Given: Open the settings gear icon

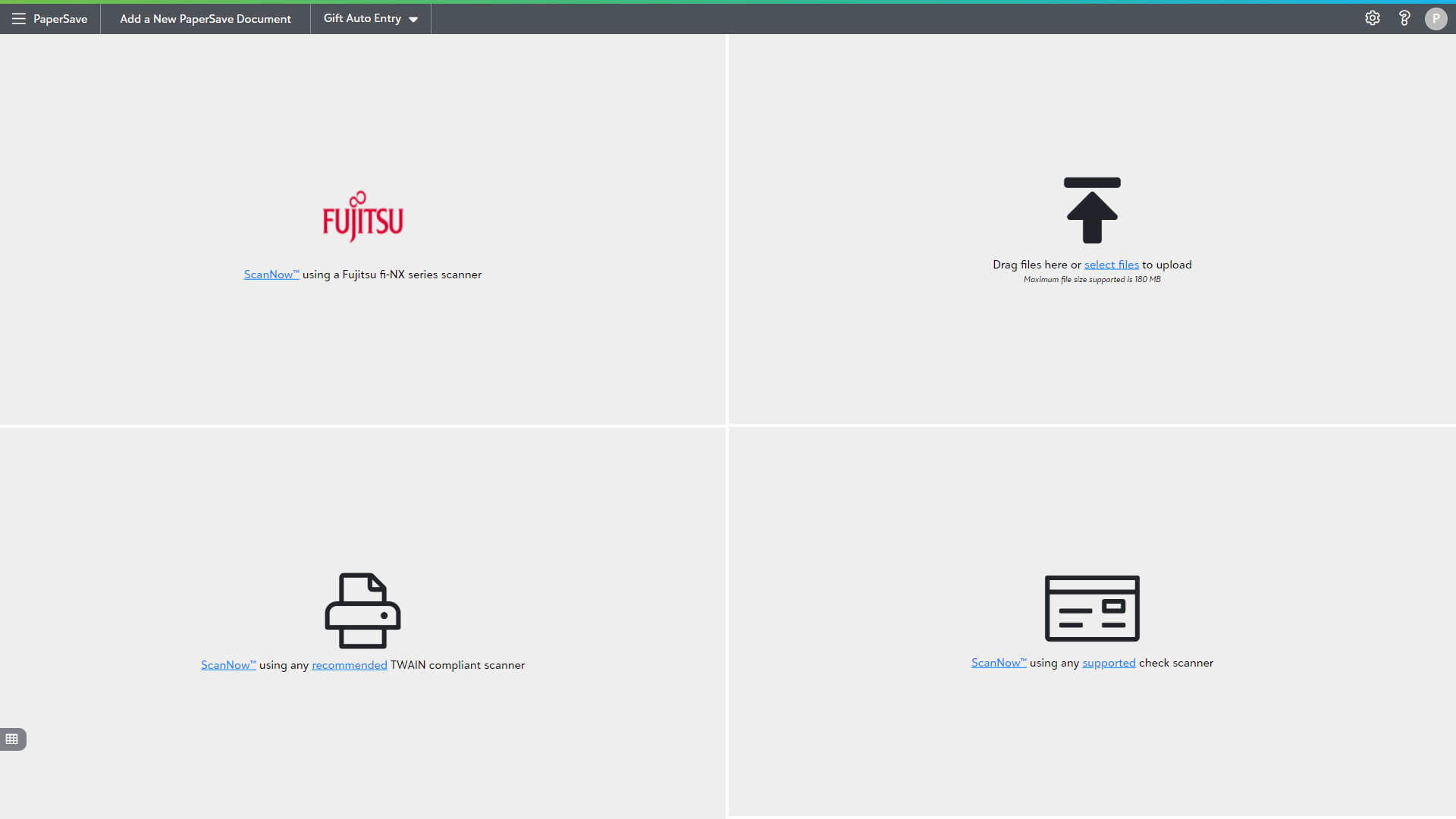Looking at the screenshot, I should 1373,18.
